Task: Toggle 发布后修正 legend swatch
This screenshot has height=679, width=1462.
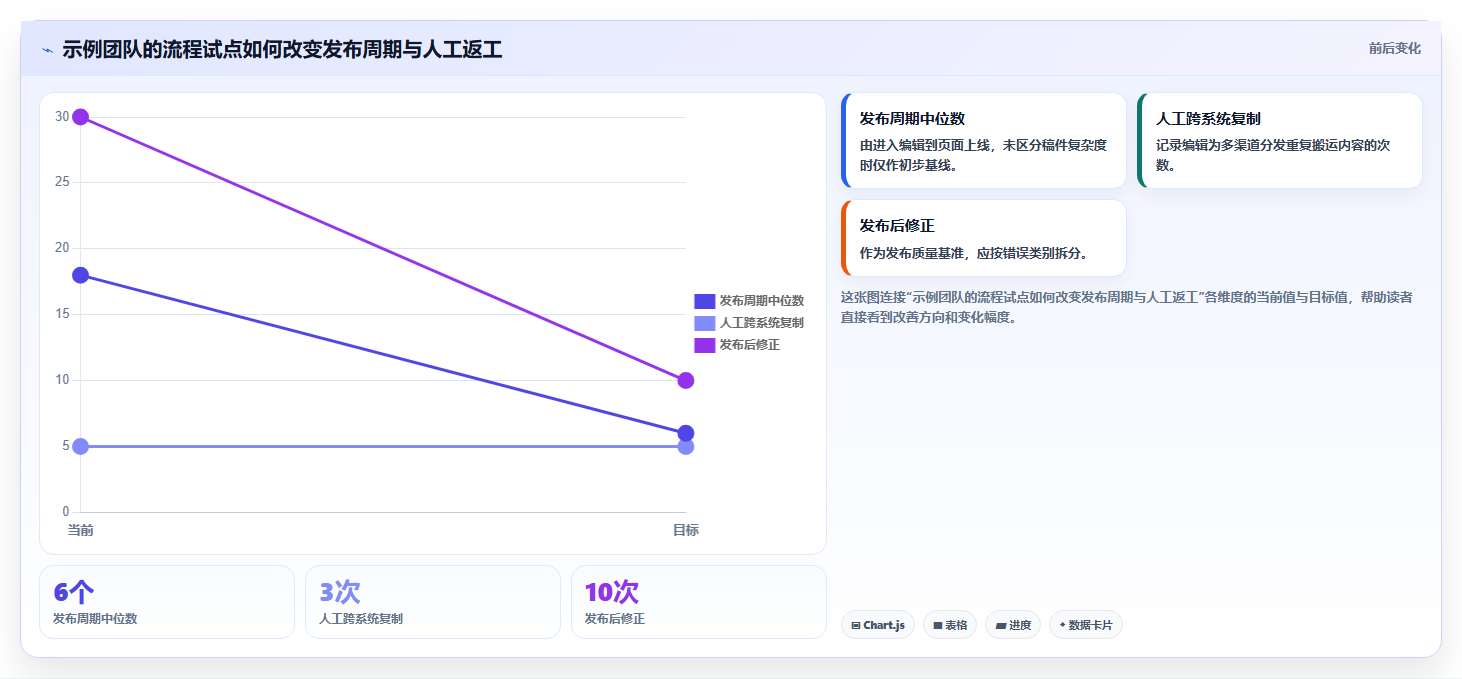Action: (704, 345)
